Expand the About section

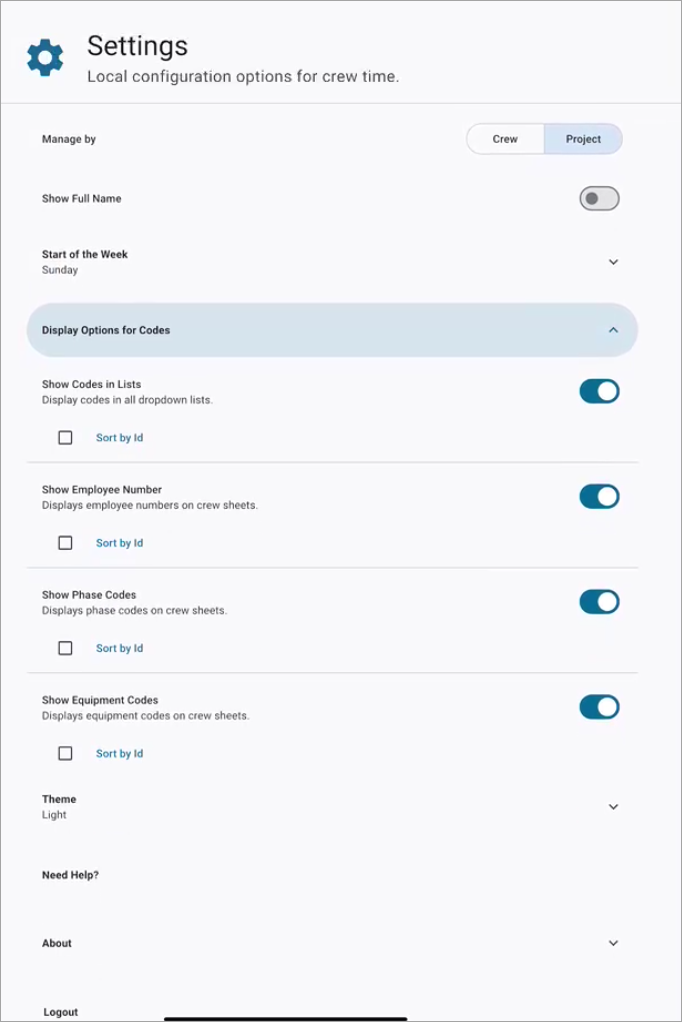(613, 943)
